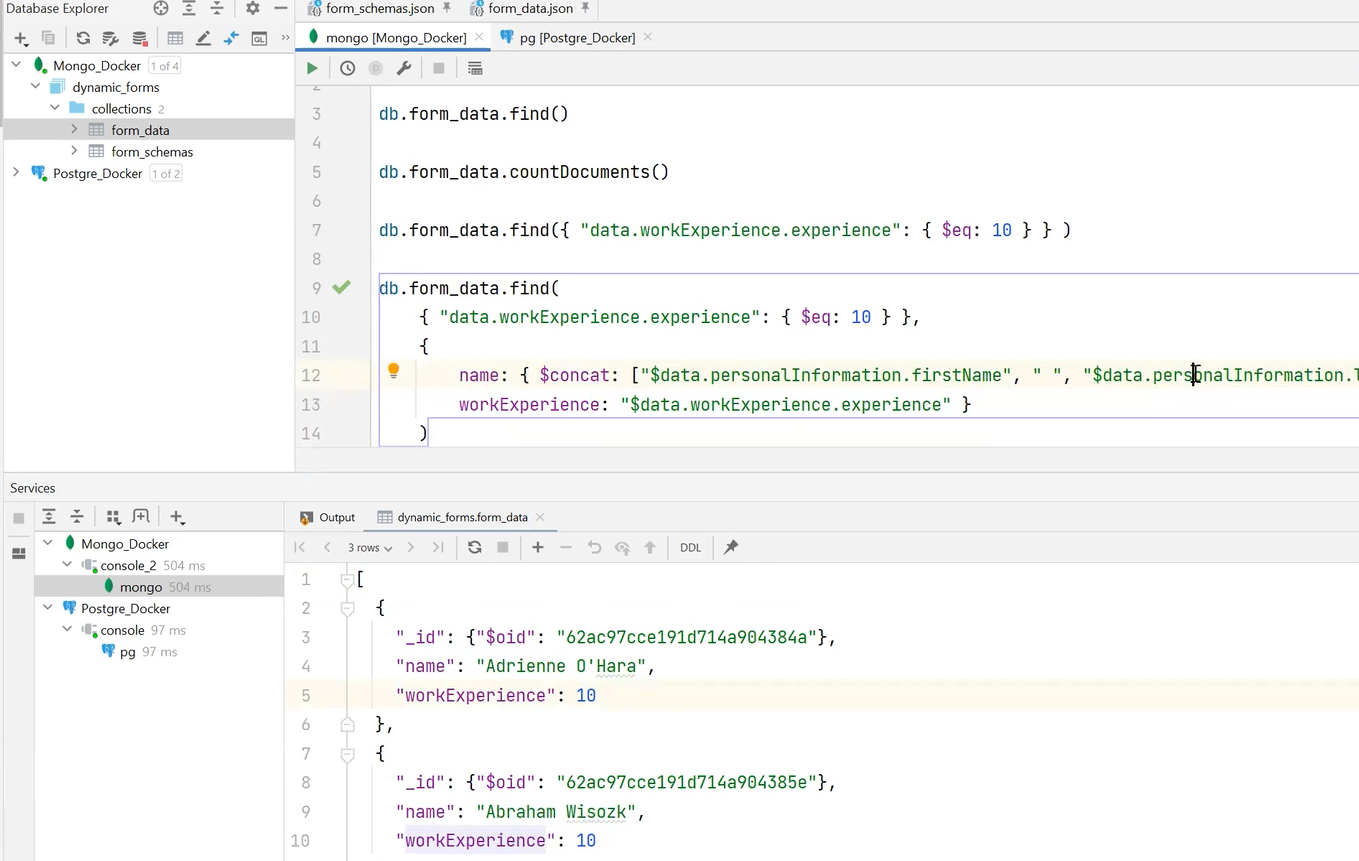
Task: Collapse the JSON array with the fold marker
Action: coord(347,579)
